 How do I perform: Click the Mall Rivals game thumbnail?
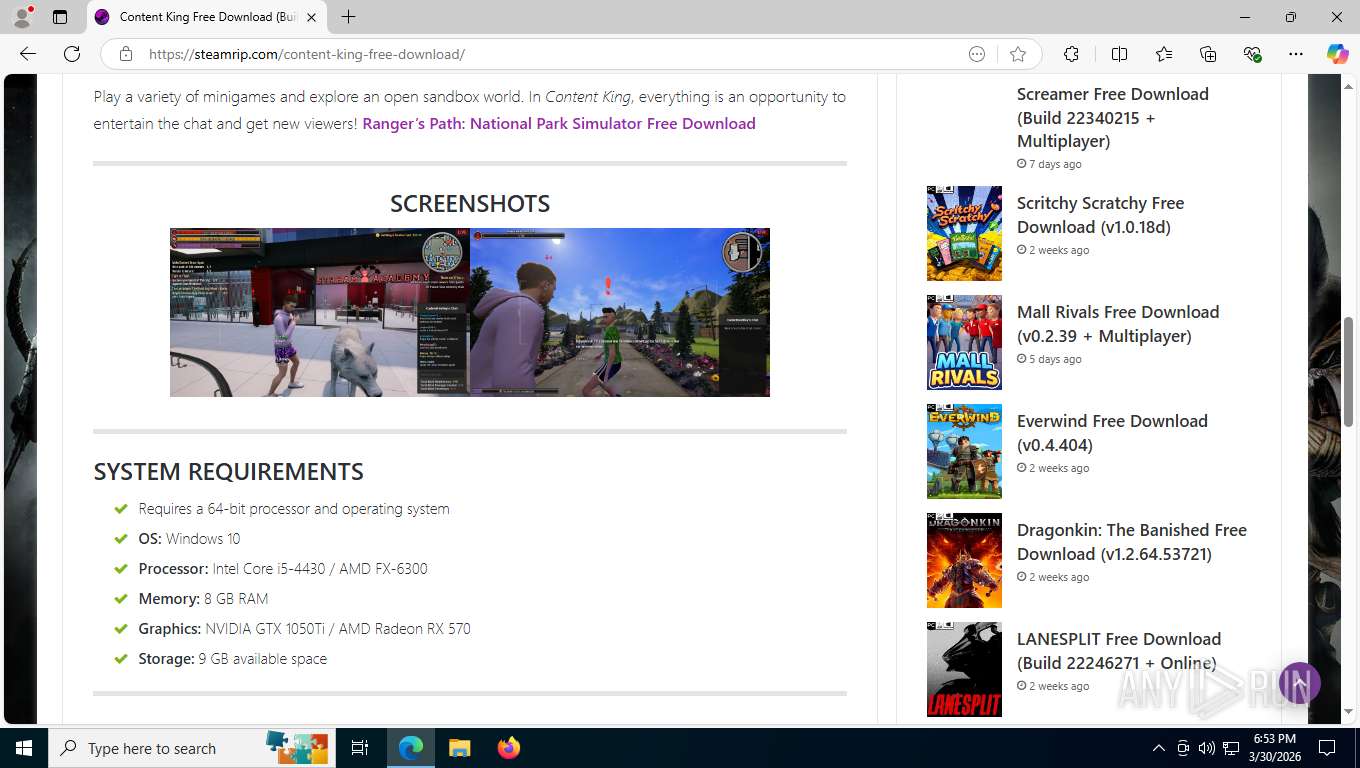click(964, 342)
